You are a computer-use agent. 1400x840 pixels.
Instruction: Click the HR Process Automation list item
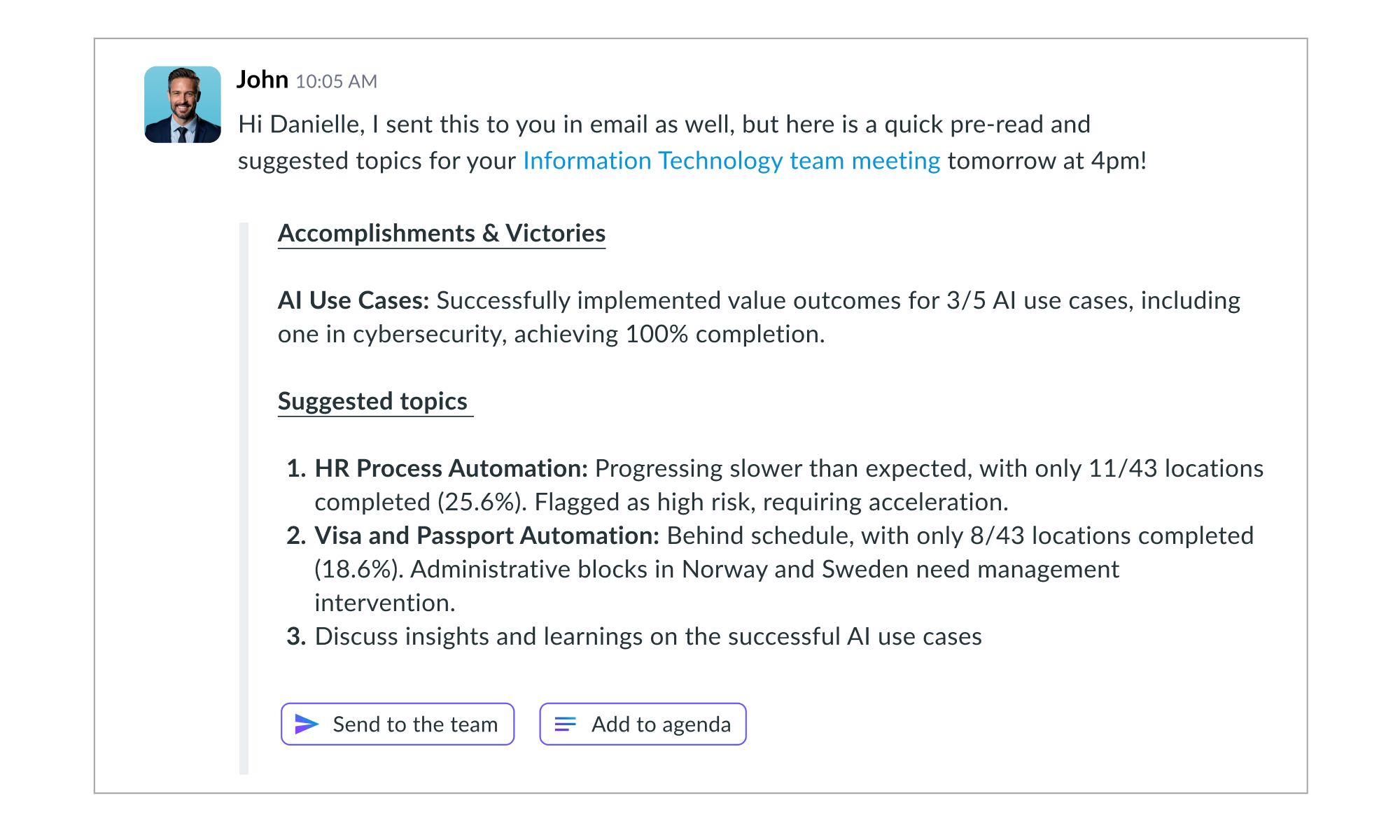(775, 485)
